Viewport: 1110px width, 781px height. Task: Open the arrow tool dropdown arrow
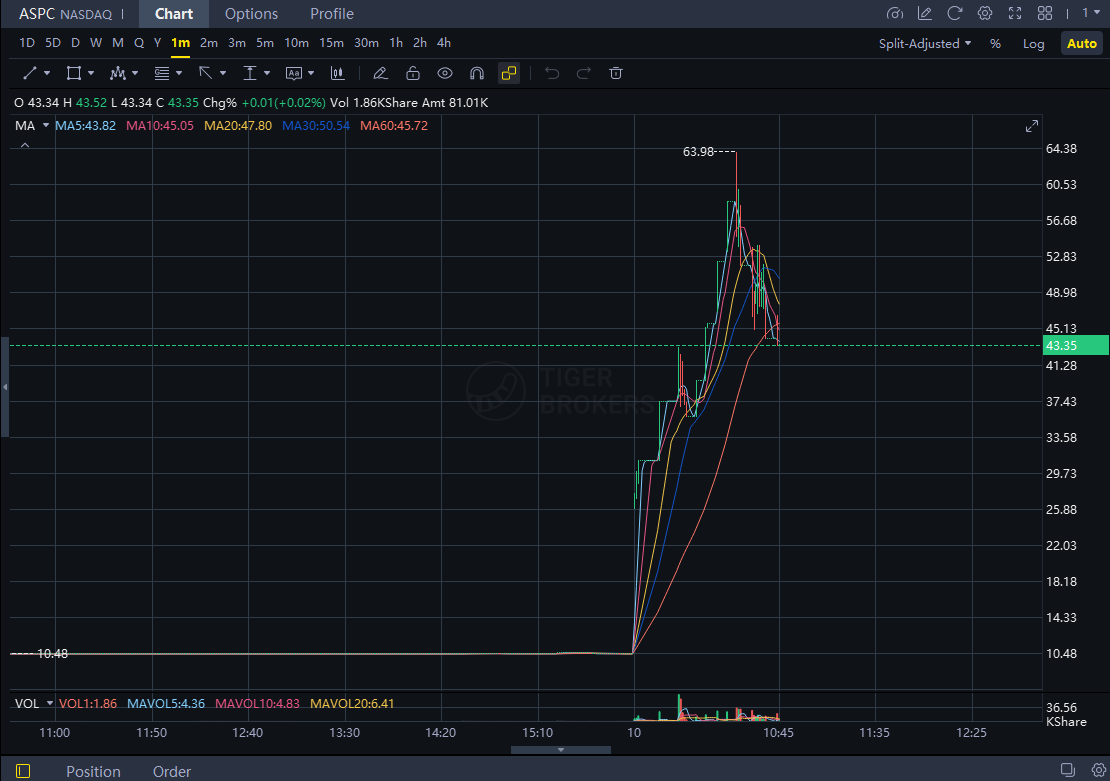[x=222, y=73]
